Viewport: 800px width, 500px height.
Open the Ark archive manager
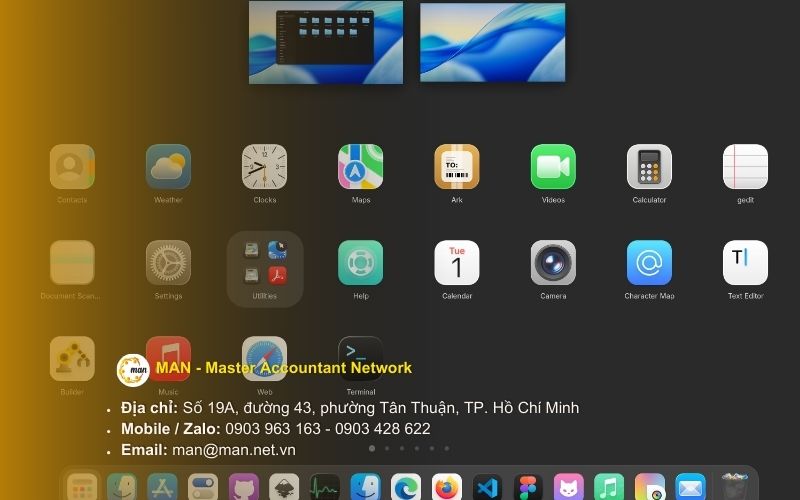(457, 167)
